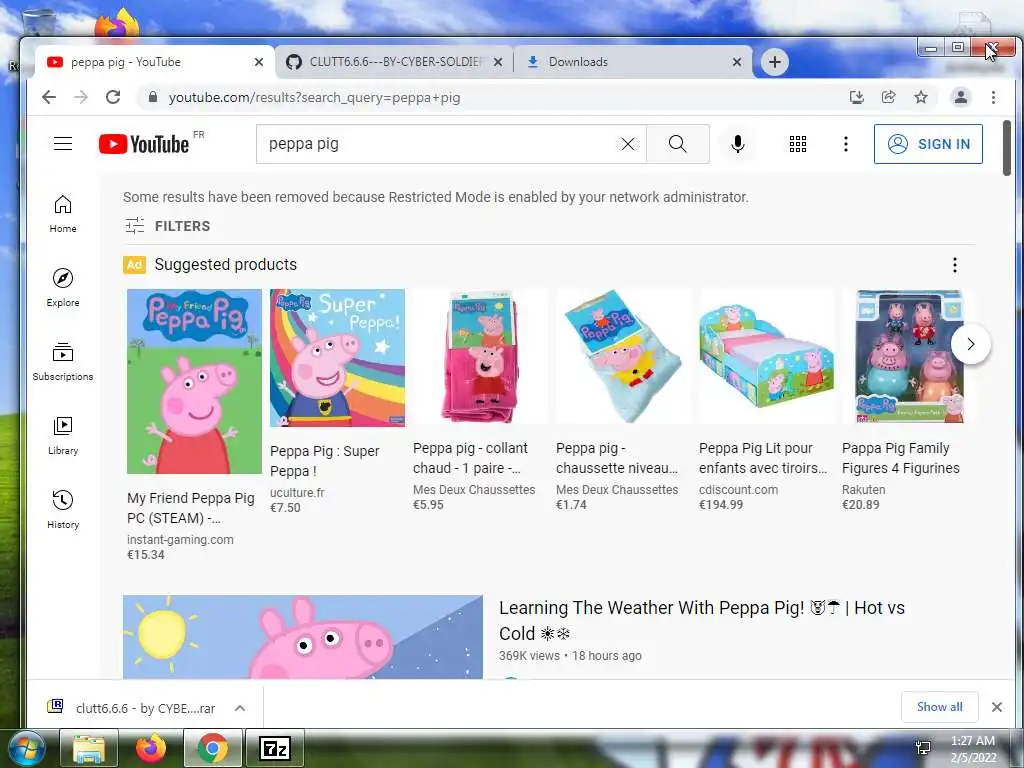Open Peppa Pig Lit pour enfants image
The image size is (1024, 768).
[x=766, y=357]
